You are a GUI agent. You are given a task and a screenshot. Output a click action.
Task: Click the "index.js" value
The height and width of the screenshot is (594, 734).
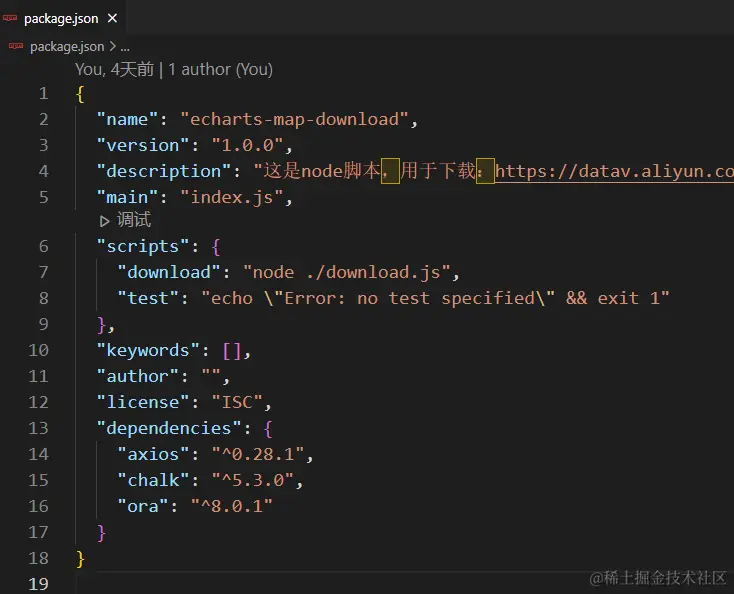pyautogui.click(x=231, y=197)
